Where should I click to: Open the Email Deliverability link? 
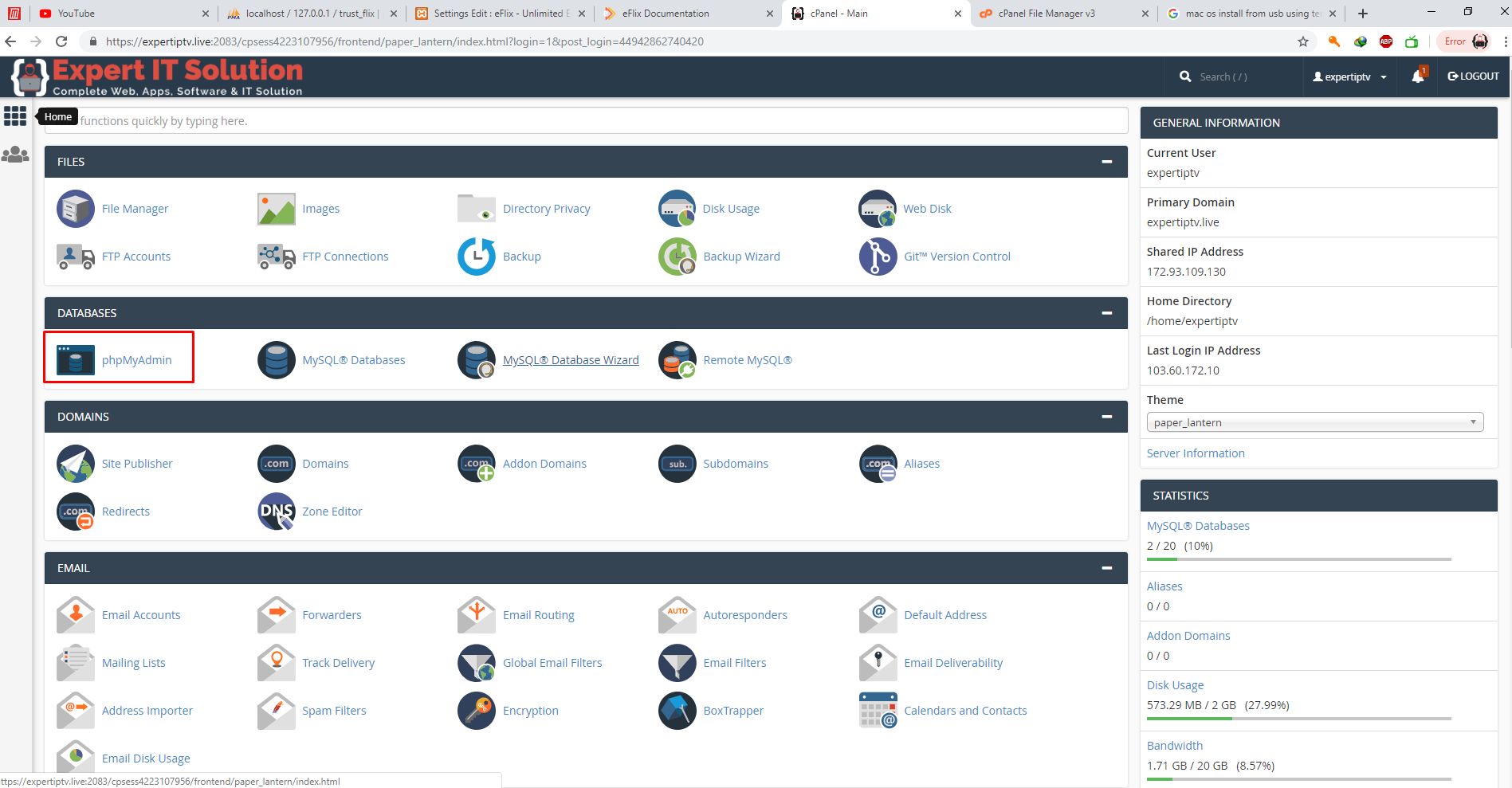coord(953,663)
